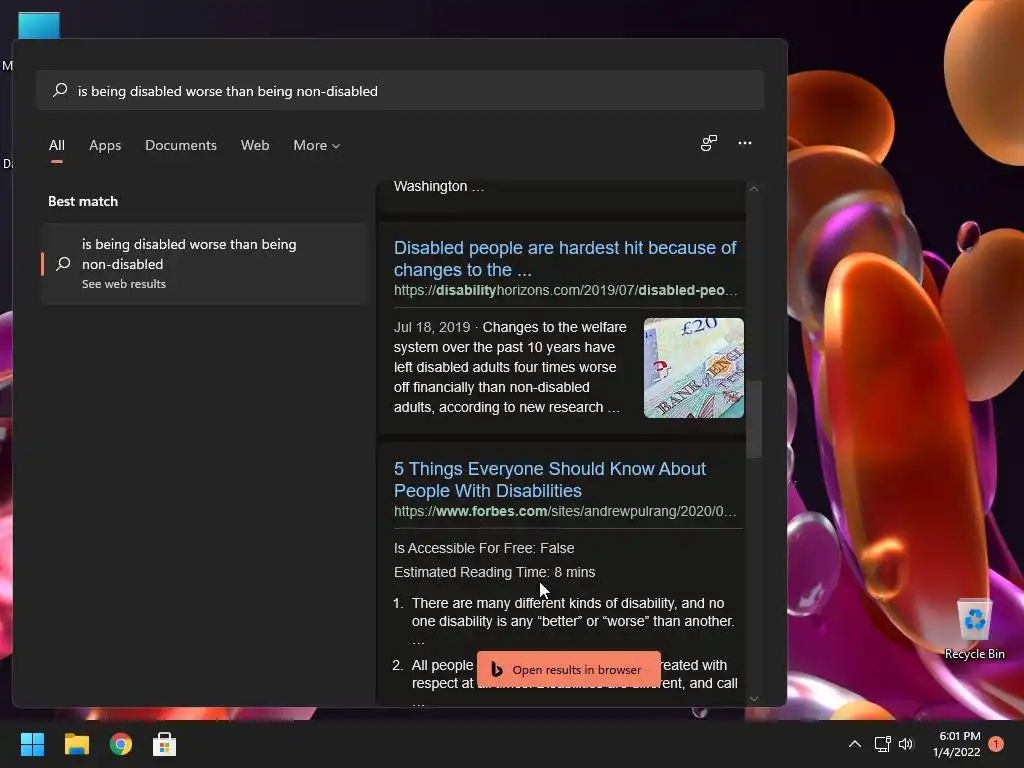Click the preview pane scrollbar thumb
1024x768 pixels.
754,419
